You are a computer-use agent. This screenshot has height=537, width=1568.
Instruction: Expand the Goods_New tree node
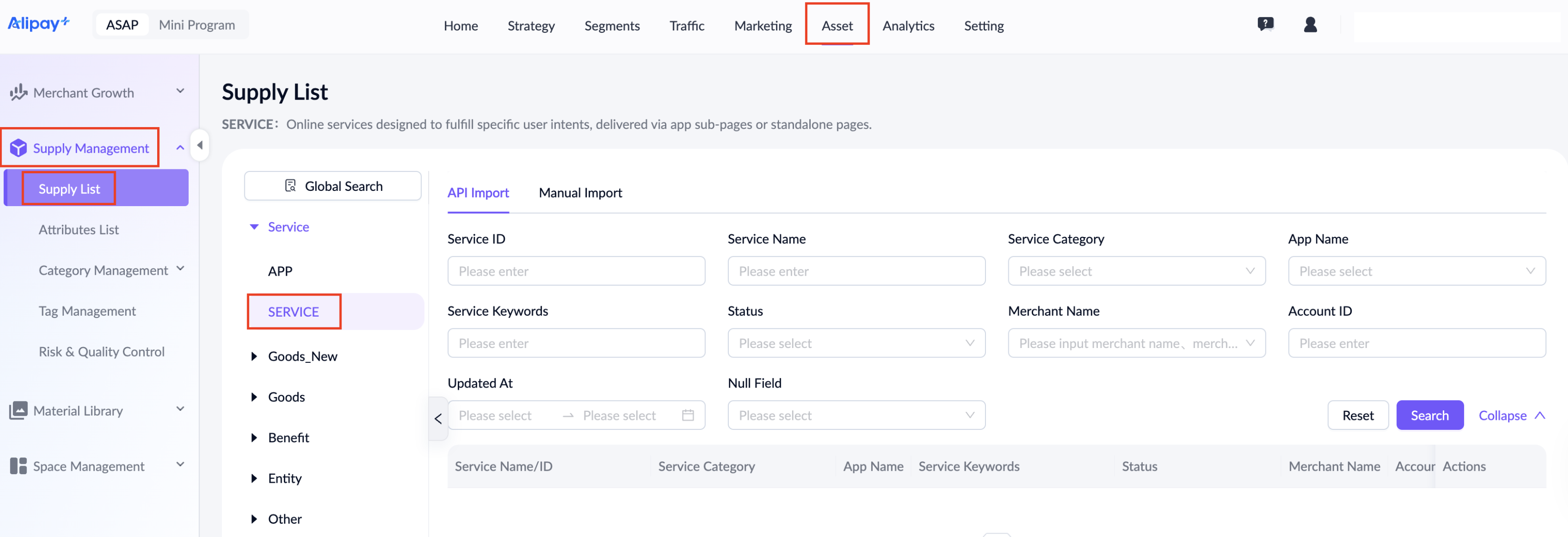(x=254, y=357)
